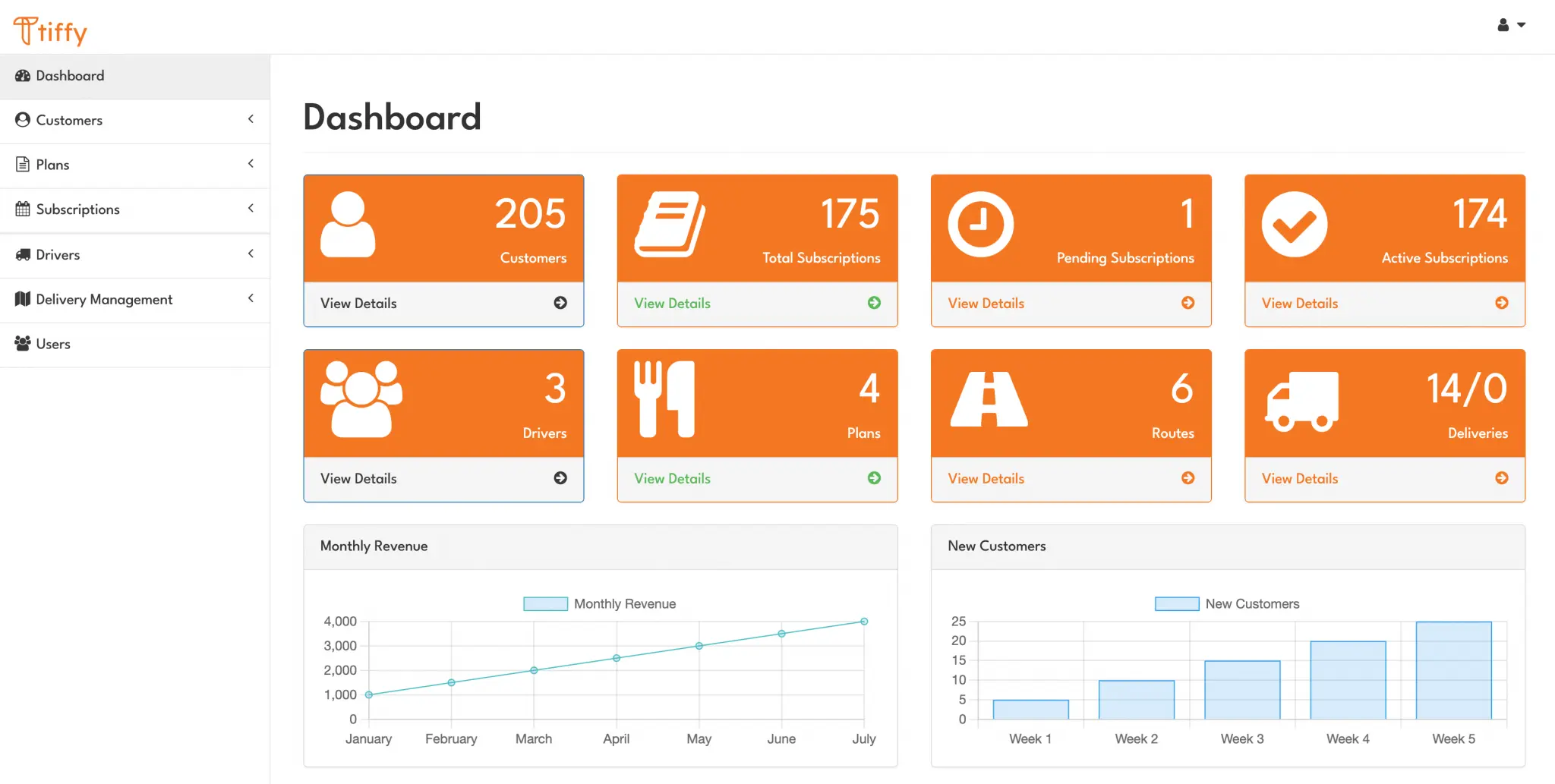The image size is (1555, 784).
Task: Click the Week 5 bar in chart
Action: click(1453, 670)
